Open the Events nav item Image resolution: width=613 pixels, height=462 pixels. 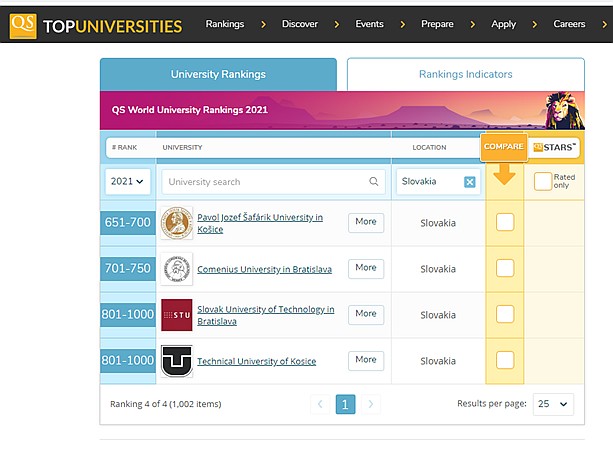point(369,24)
